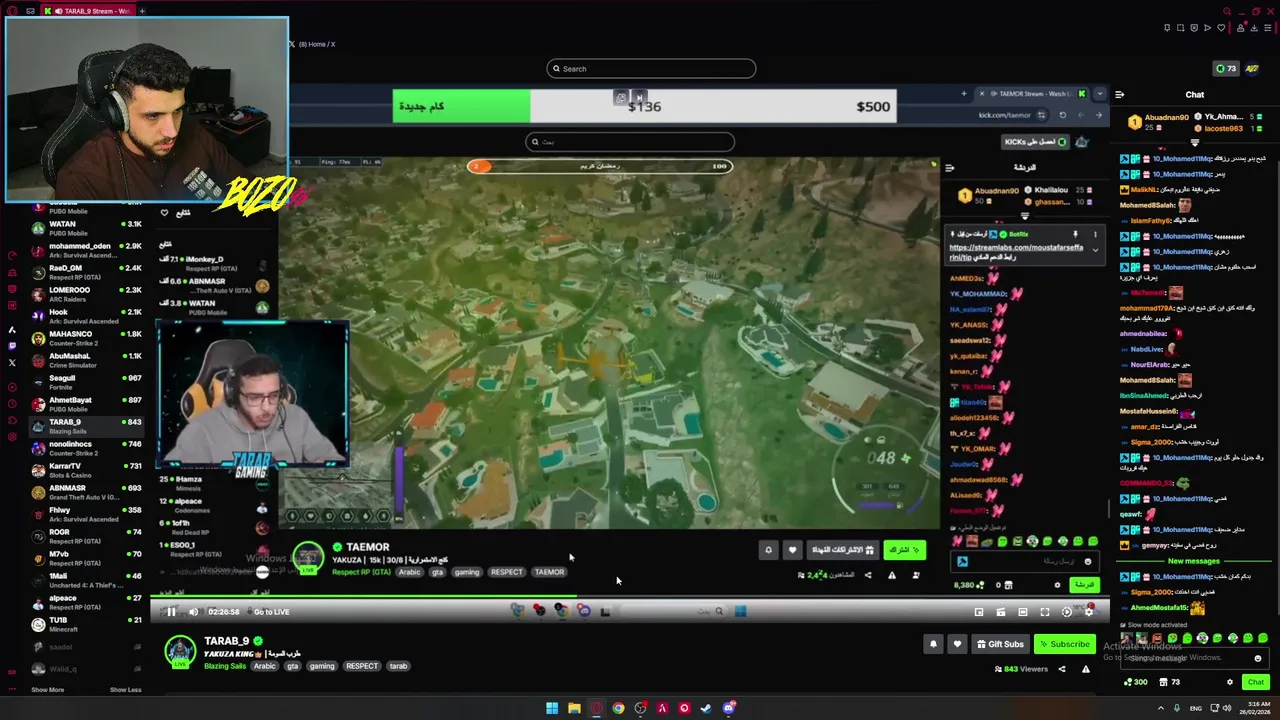Open the TARAB_9 channel avatar

(x=180, y=651)
